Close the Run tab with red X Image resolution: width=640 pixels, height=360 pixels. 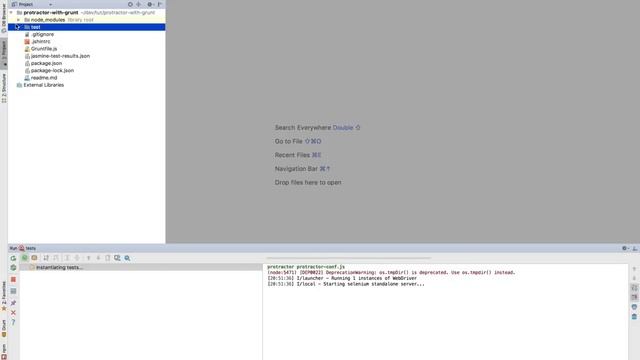[13, 313]
